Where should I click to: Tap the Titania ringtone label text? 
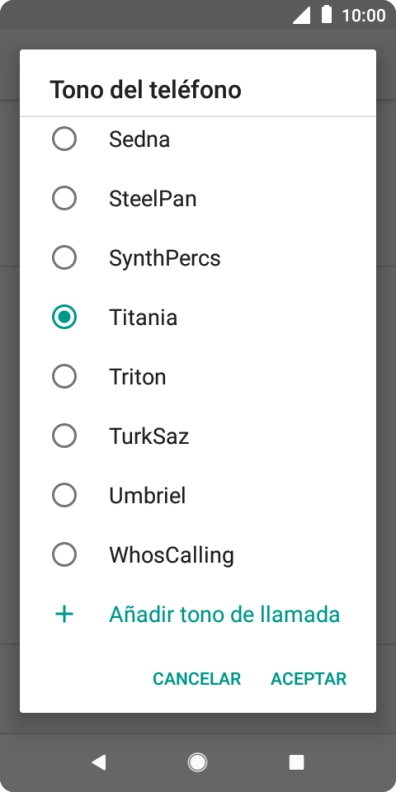(143, 317)
